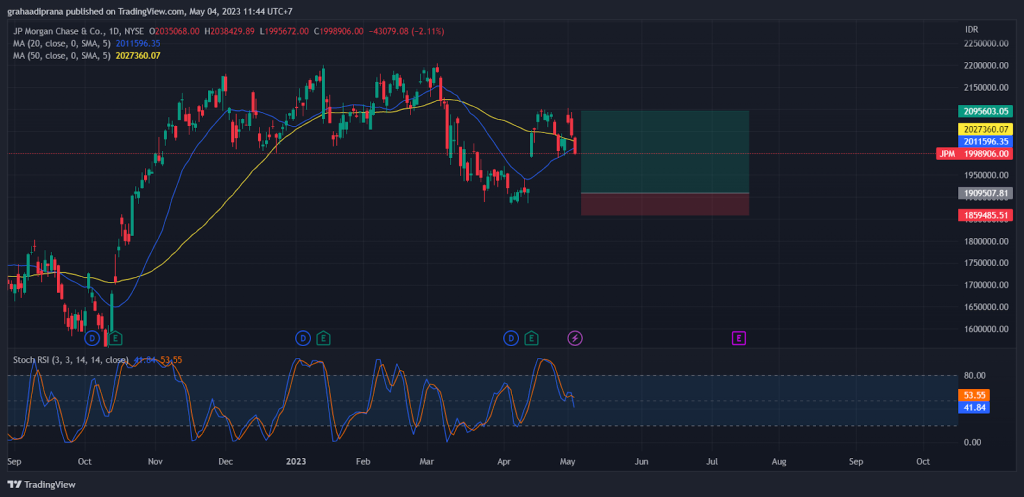Click the 1600000.00 price axis label
Image resolution: width=1024 pixels, height=497 pixels.
(986, 329)
